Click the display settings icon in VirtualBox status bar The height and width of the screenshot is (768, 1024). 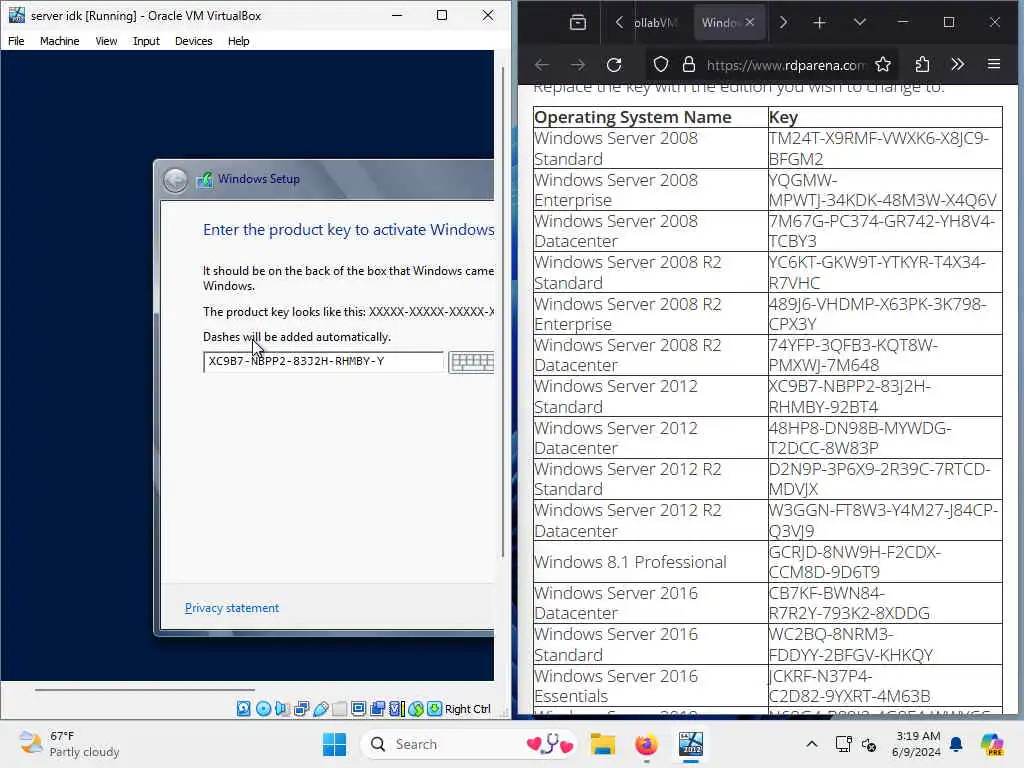(358, 709)
